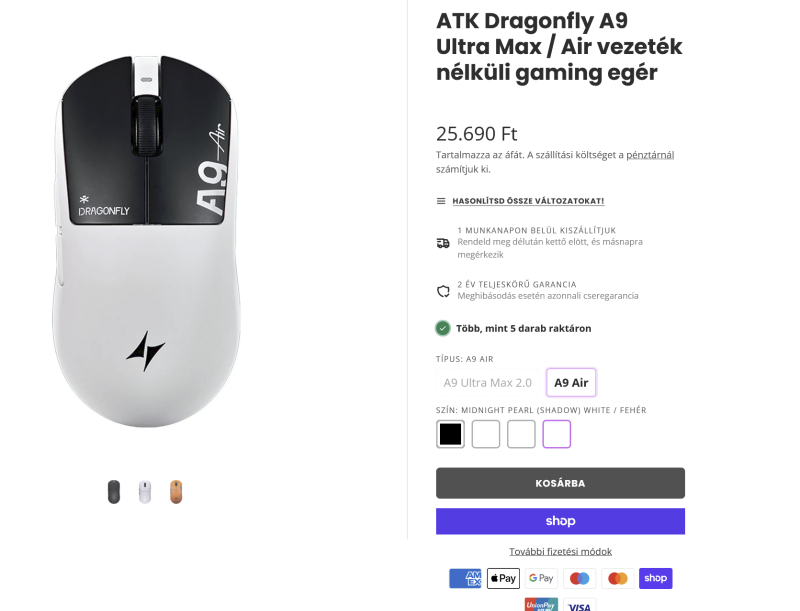Click the Google Pay payment icon

(x=541, y=578)
